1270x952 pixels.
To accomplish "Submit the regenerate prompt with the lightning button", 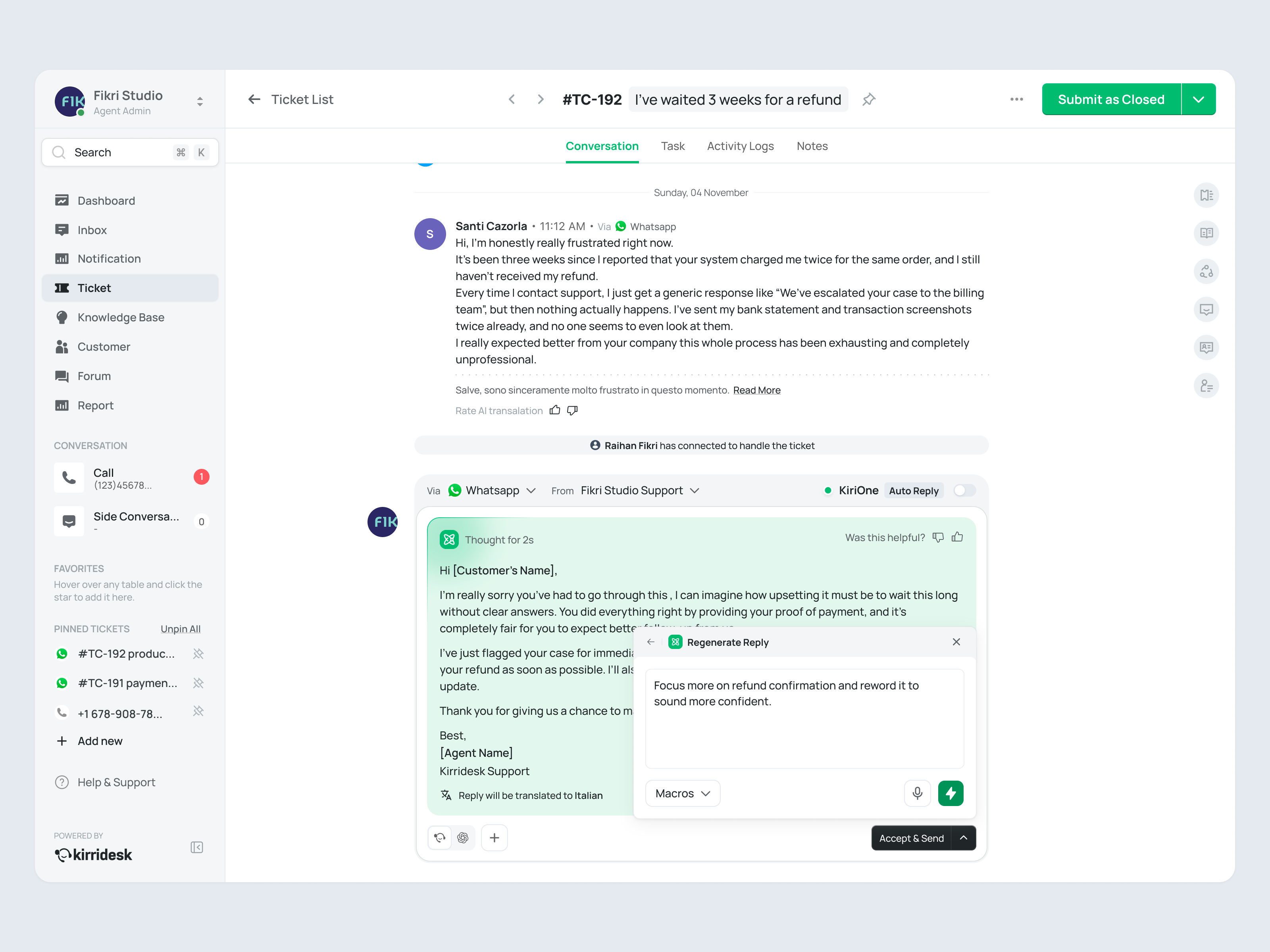I will coord(951,793).
